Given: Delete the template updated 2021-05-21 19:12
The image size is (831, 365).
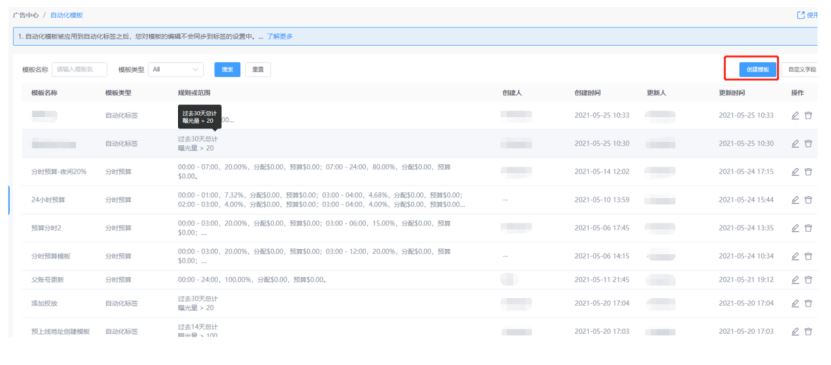Looking at the screenshot, I should pos(808,279).
